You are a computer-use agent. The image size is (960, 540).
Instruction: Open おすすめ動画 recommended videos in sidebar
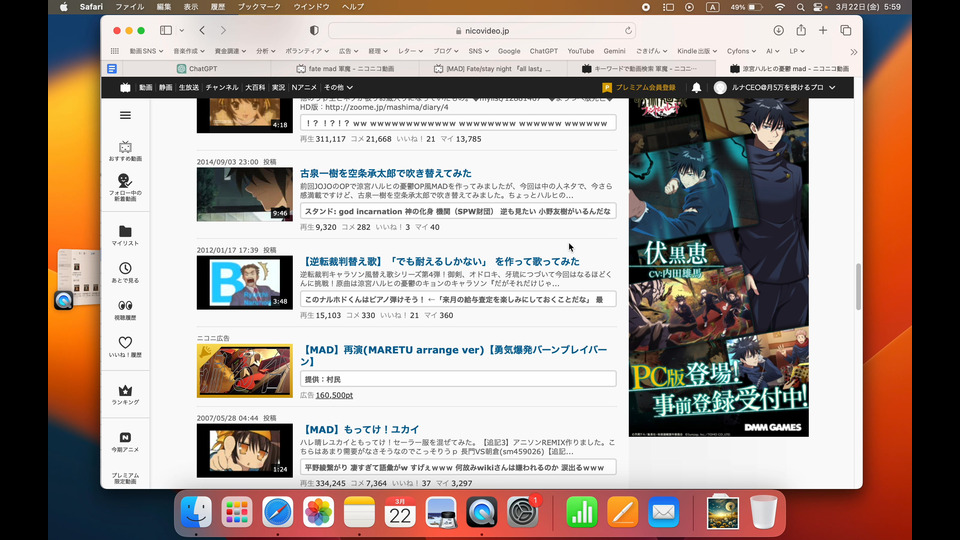point(126,151)
